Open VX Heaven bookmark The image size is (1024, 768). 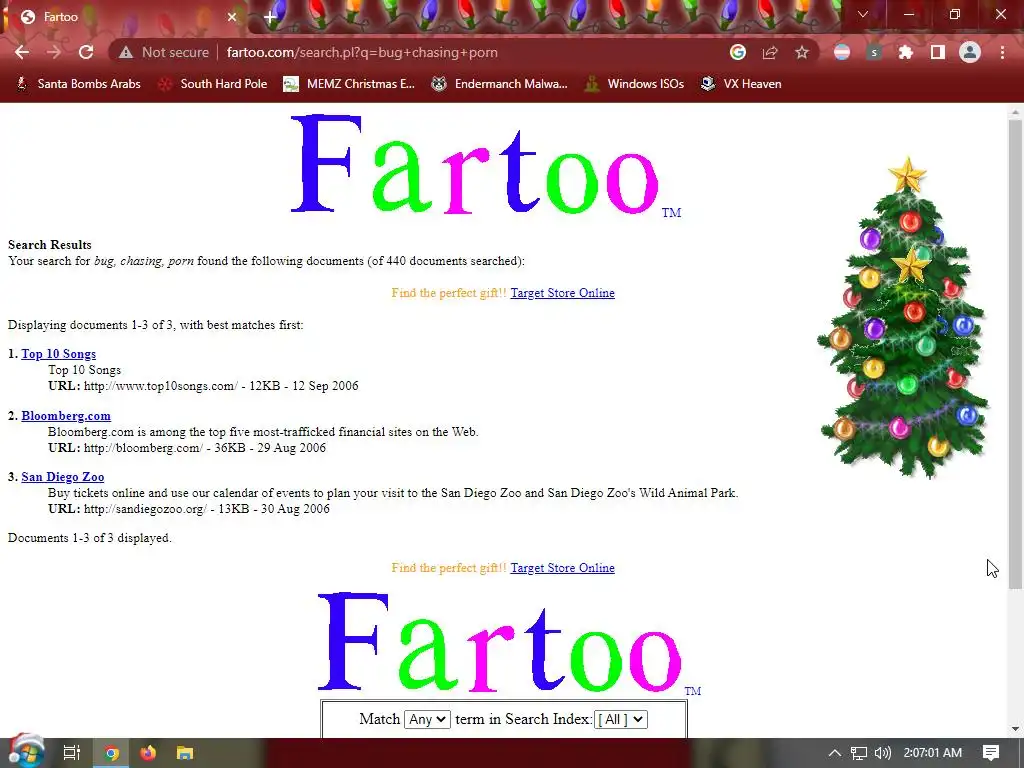[741, 84]
